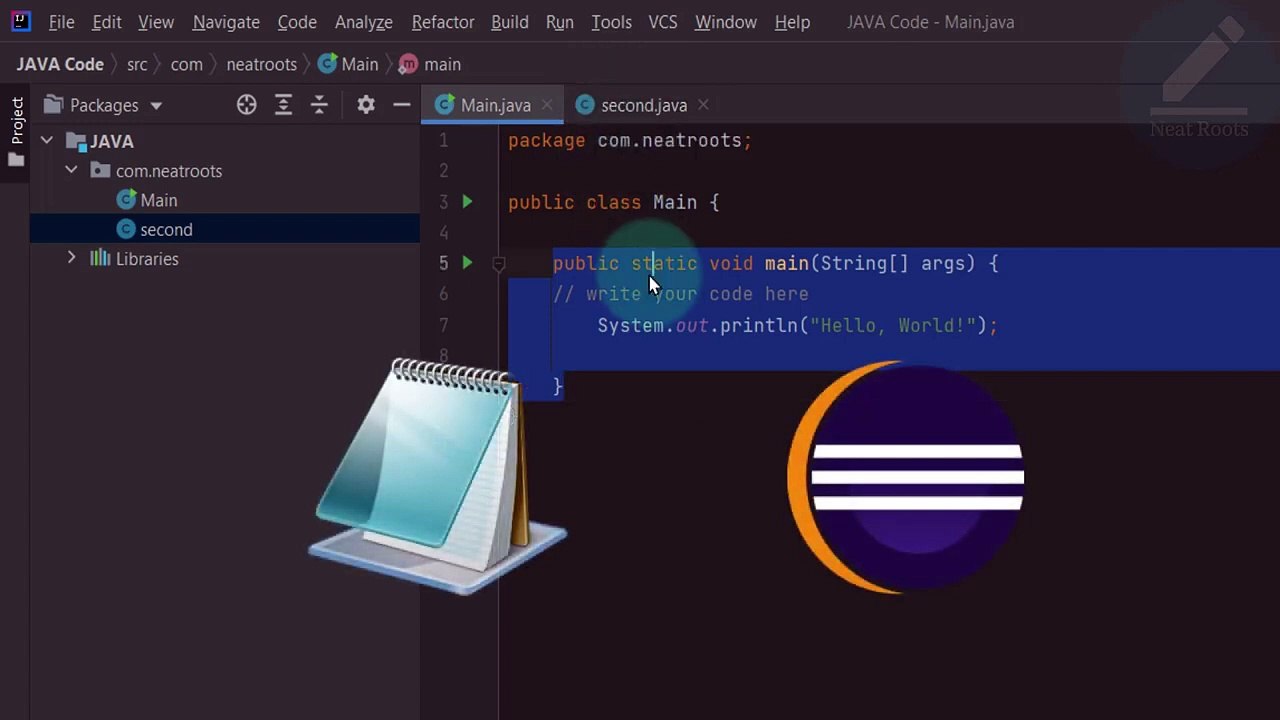Open the Packages view dropdown

click(103, 105)
